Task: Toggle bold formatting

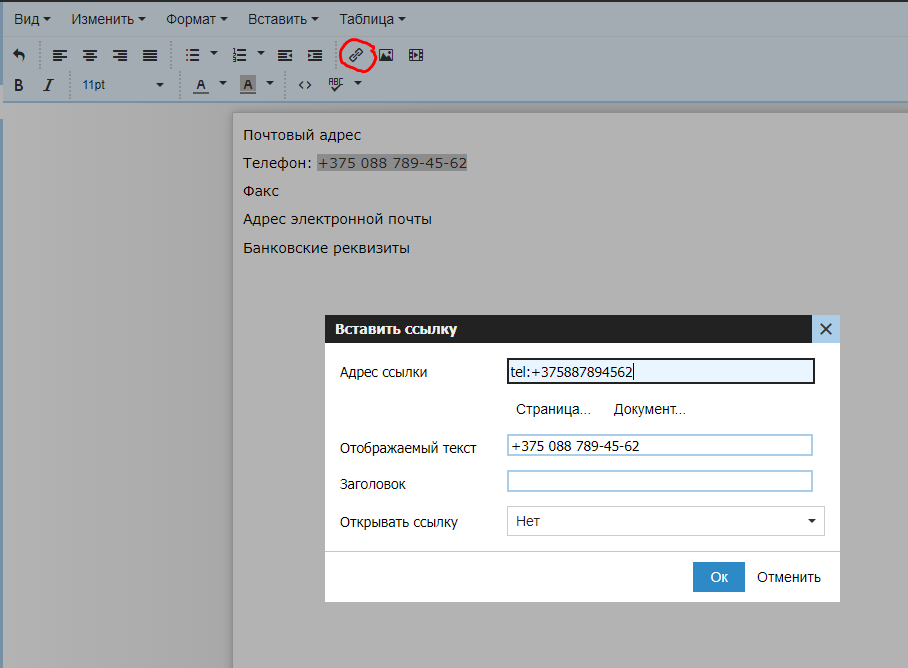Action: [19, 85]
